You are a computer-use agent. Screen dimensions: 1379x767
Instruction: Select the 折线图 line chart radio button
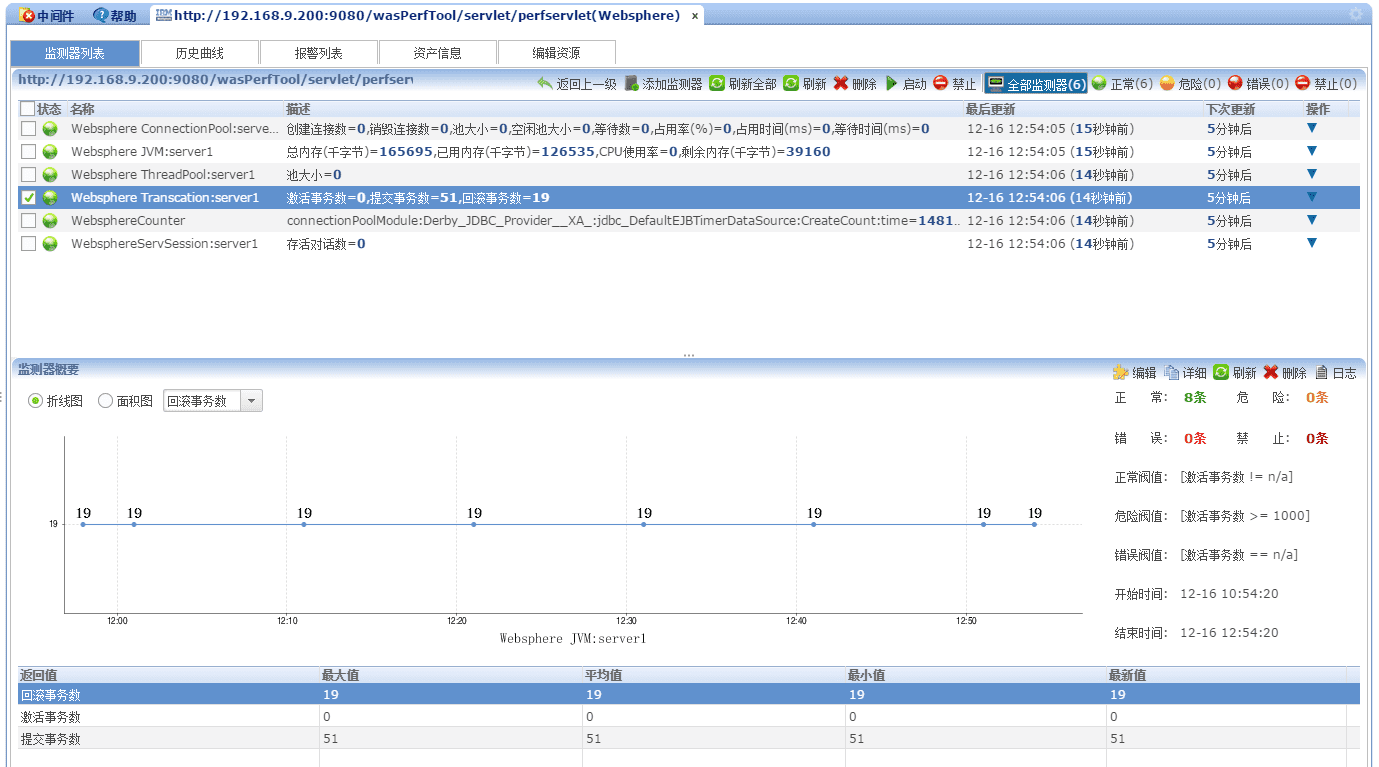(x=36, y=401)
